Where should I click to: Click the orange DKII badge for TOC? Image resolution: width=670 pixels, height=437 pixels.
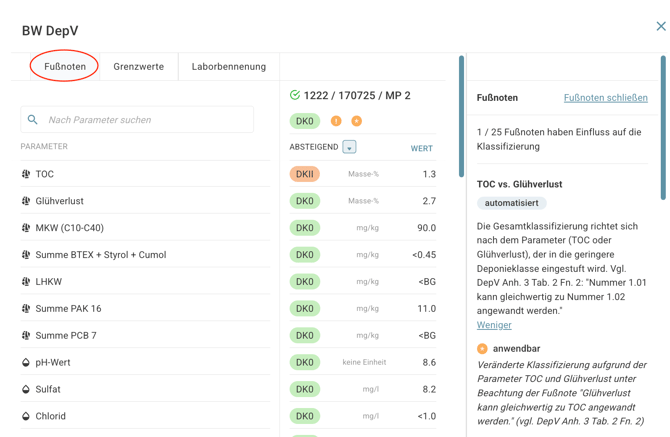[304, 174]
